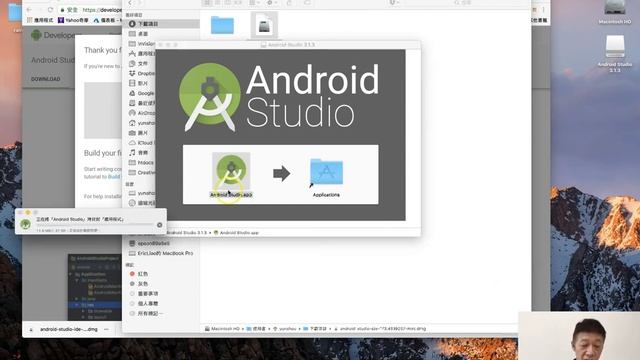Open iCloud Drive in the Finder sidebar

pos(141,143)
